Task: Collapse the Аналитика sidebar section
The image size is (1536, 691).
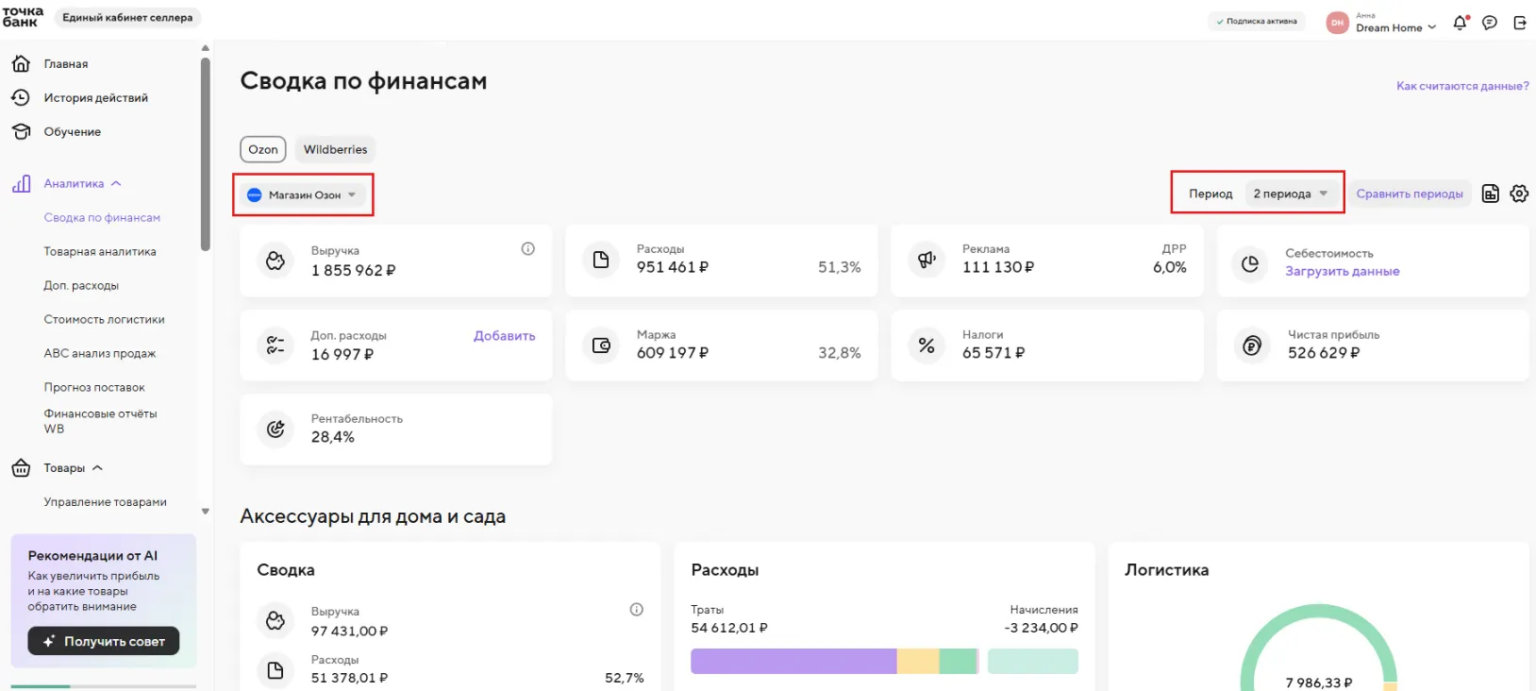Action: [116, 184]
